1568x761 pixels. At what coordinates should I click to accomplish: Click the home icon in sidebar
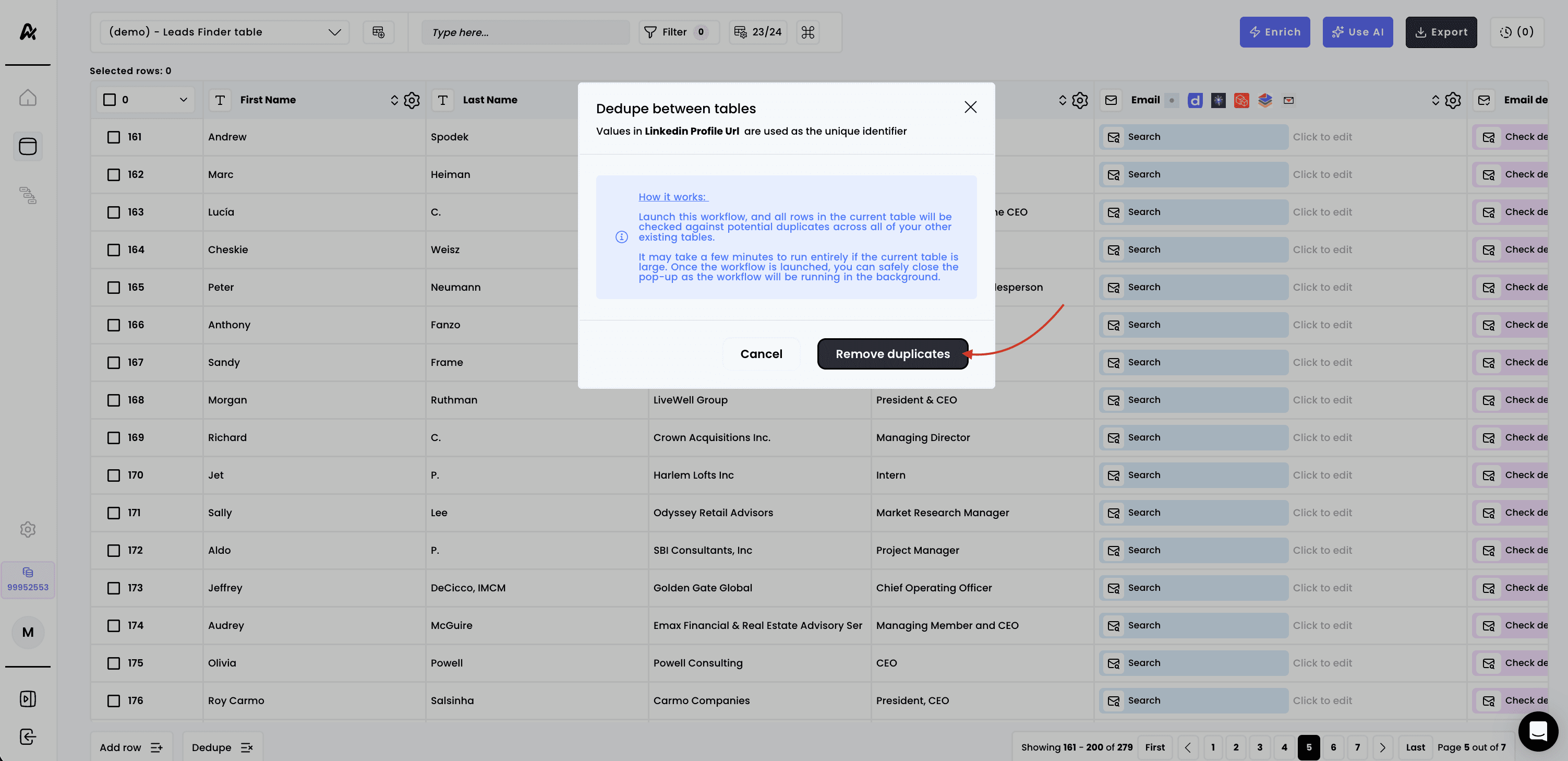(x=28, y=98)
